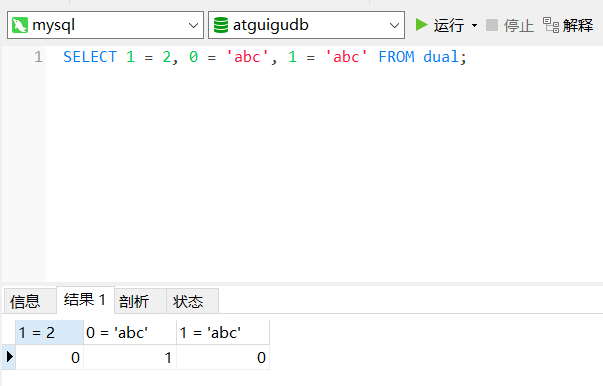The image size is (603, 386).
Task: Click the "0 = 'abc'" column header
Action: click(x=130, y=333)
